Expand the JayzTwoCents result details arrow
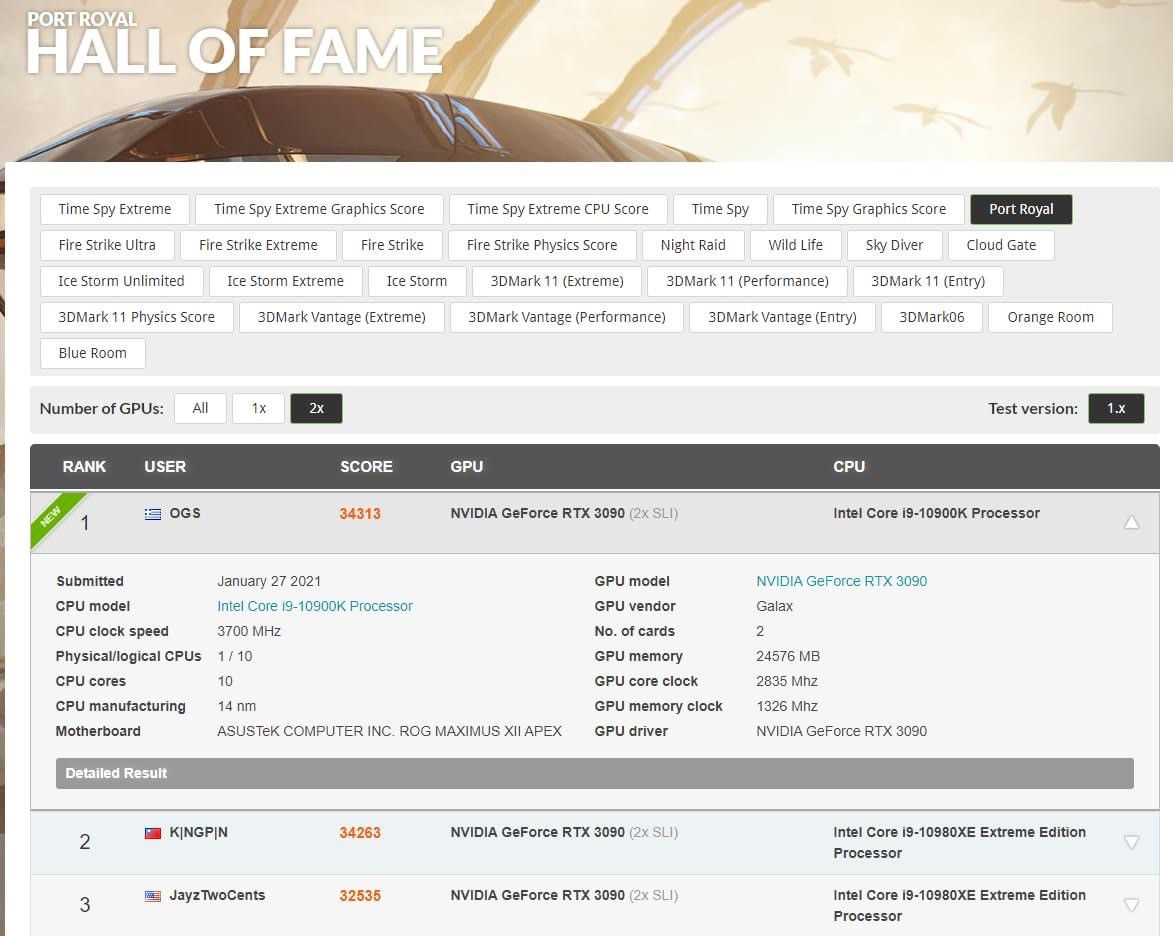This screenshot has width=1173, height=936. tap(1131, 905)
